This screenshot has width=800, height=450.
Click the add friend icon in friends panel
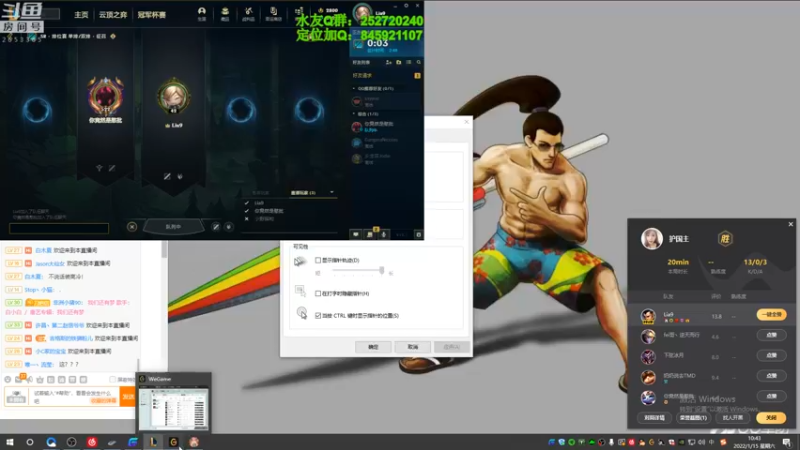pyautogui.click(x=389, y=62)
